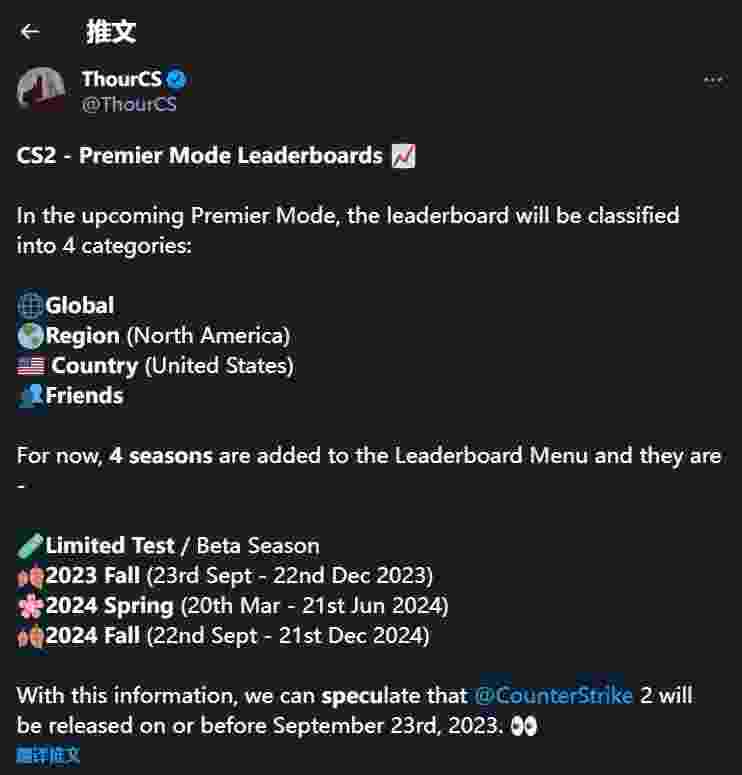
Task: Click the chart emoji after Leaderboards
Action: (x=403, y=156)
